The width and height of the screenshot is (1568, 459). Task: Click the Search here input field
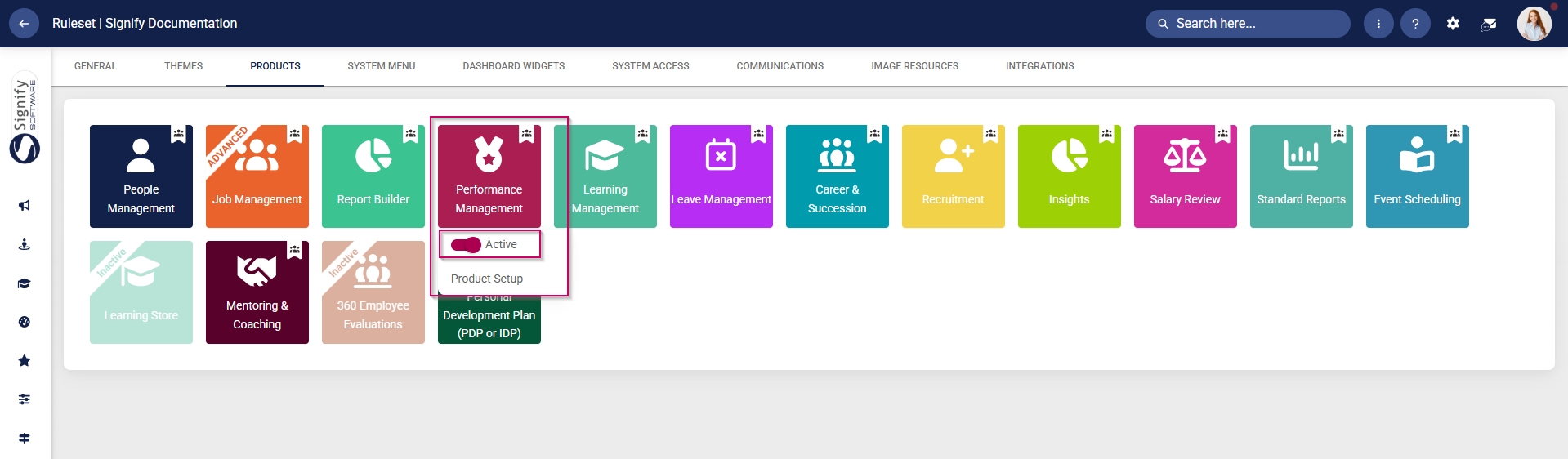pos(1248,24)
